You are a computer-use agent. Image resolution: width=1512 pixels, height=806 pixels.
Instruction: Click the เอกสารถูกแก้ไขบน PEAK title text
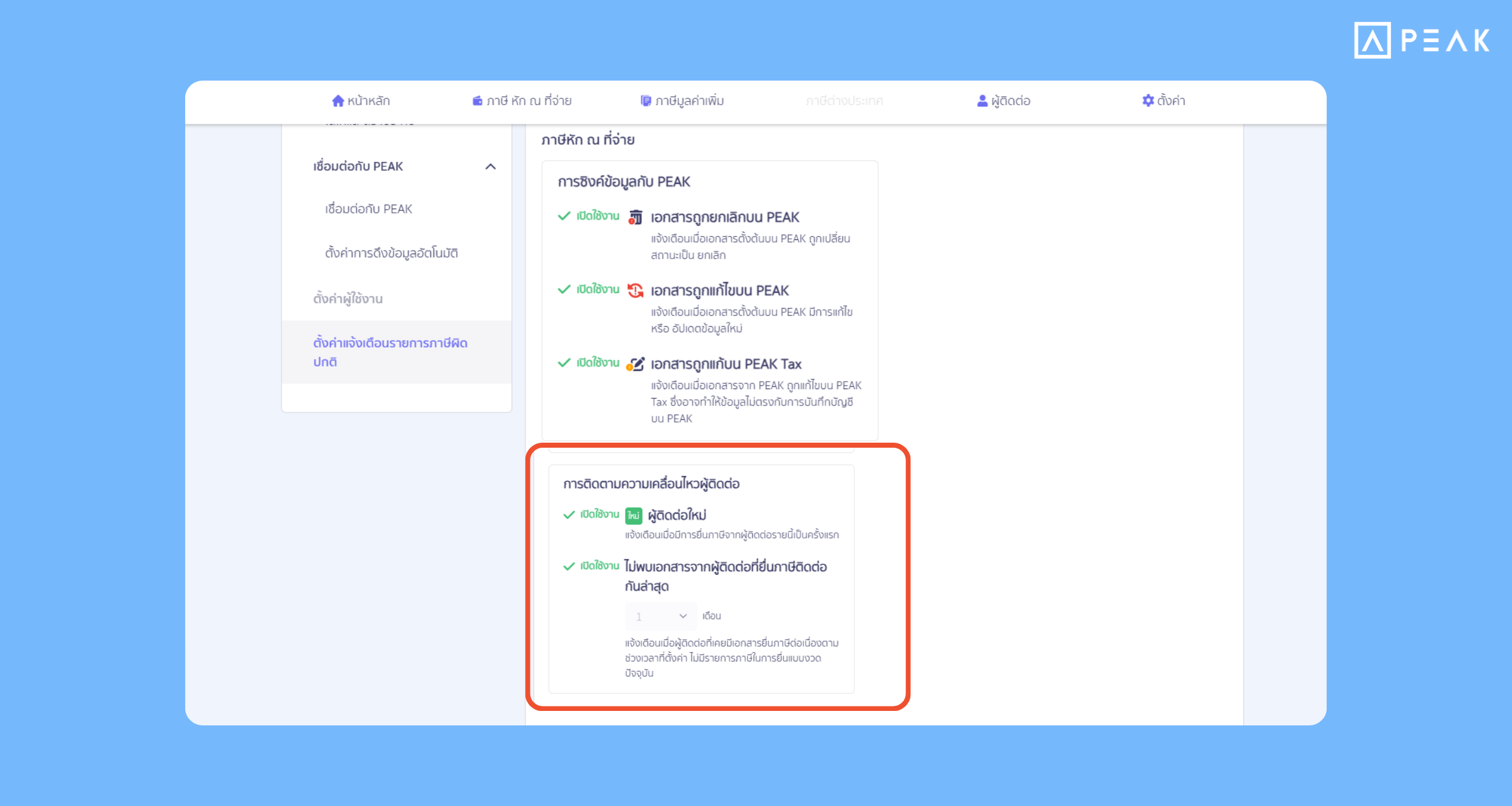click(x=719, y=291)
